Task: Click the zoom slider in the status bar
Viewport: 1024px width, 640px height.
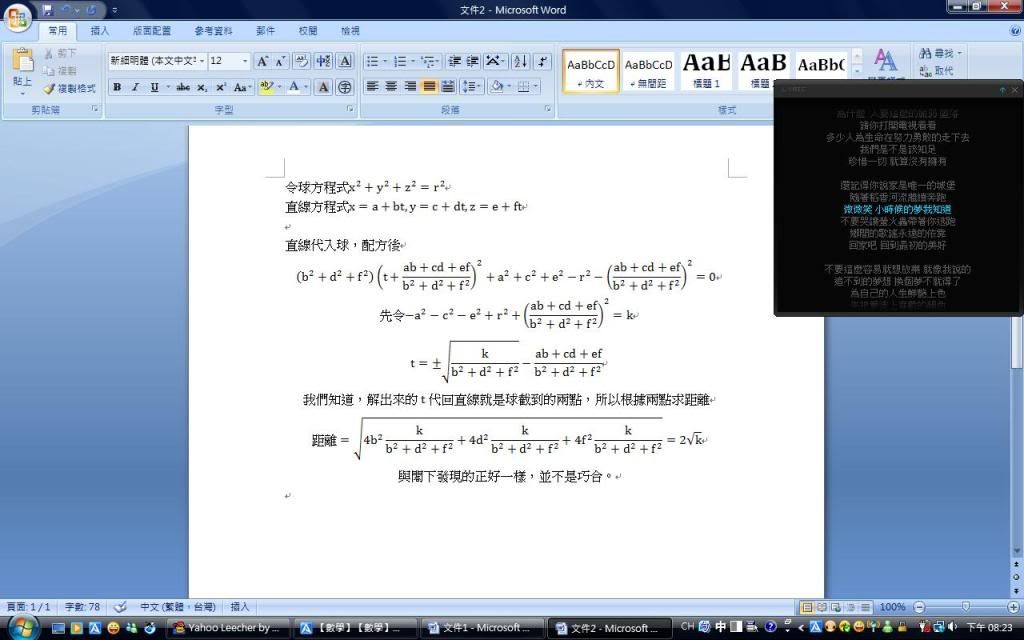Action: (x=966, y=607)
